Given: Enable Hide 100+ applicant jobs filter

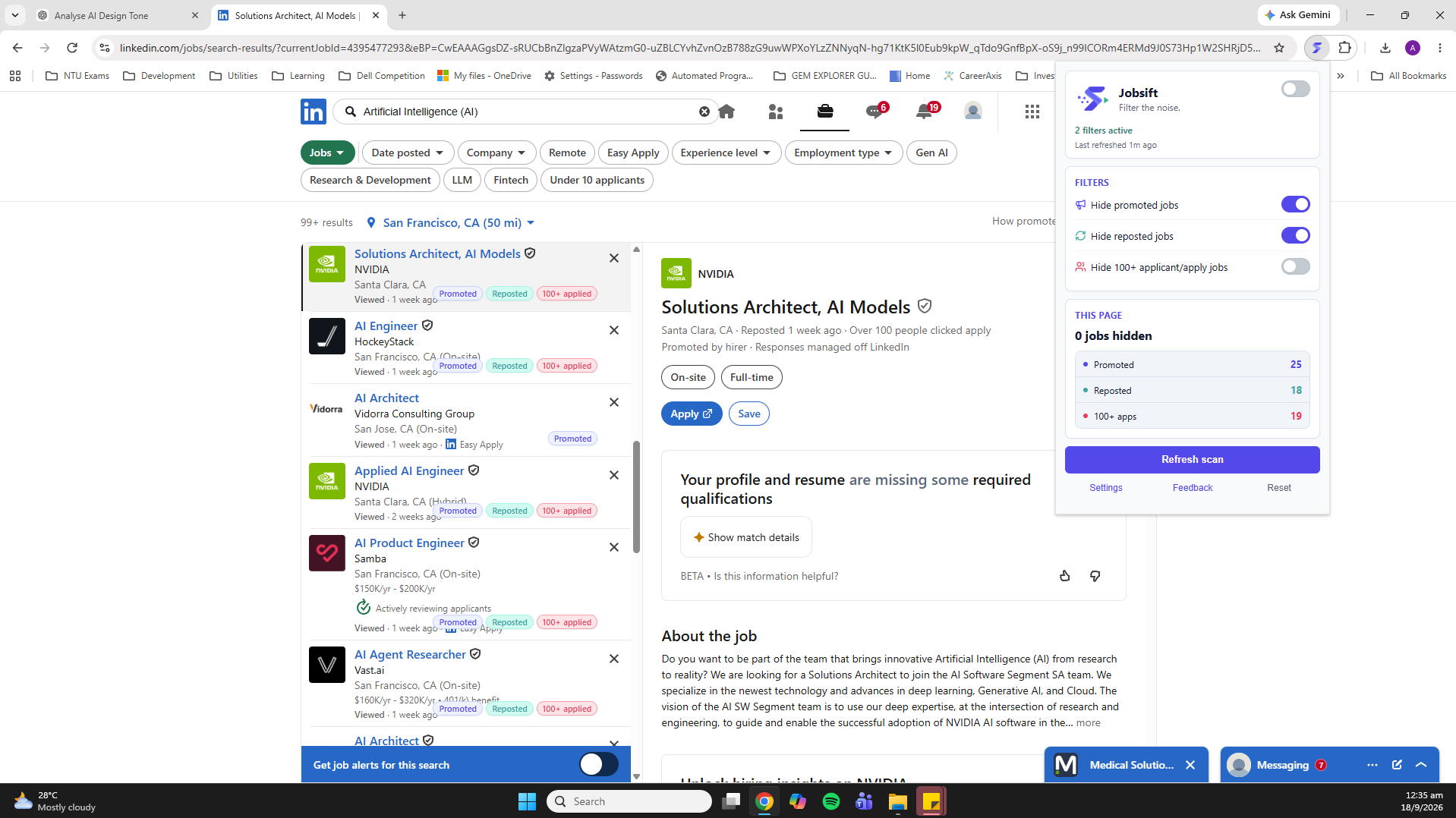Looking at the screenshot, I should [x=1296, y=266].
